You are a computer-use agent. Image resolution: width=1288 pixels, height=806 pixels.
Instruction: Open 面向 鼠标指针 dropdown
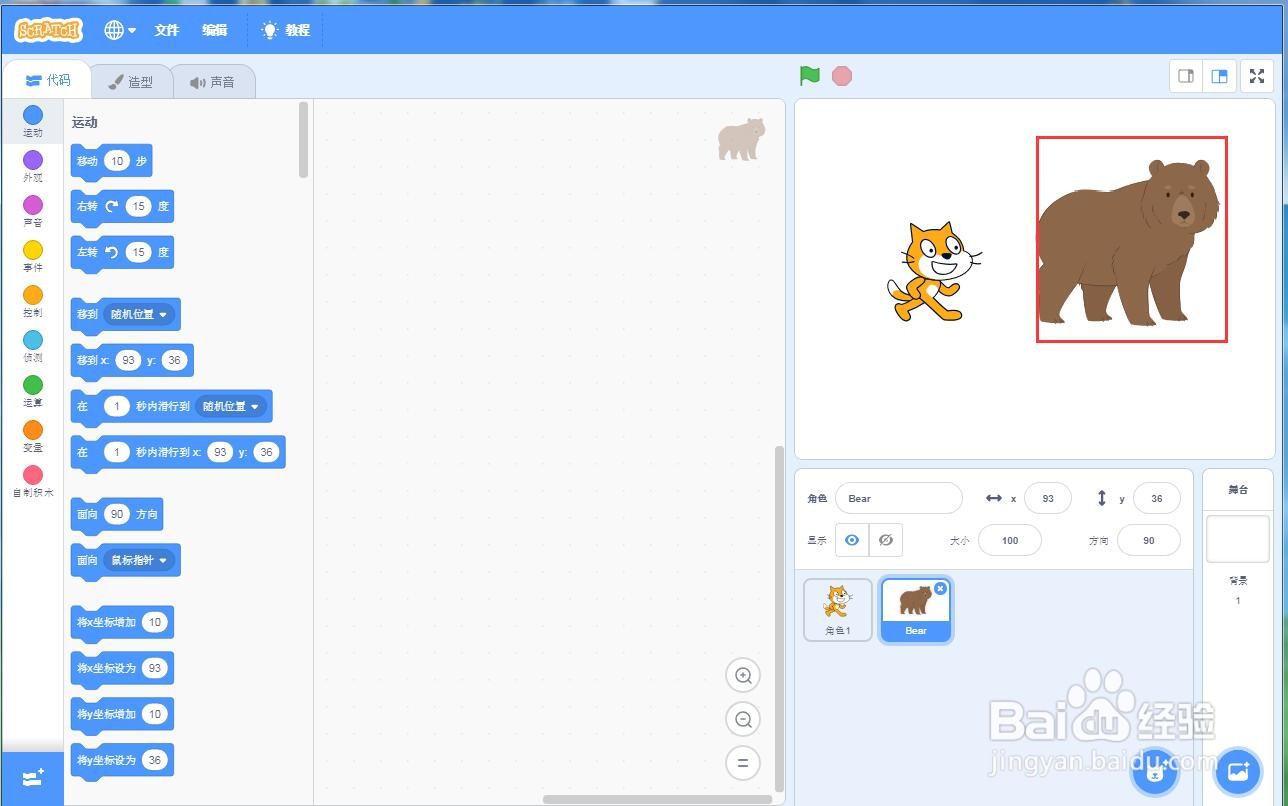(x=140, y=560)
